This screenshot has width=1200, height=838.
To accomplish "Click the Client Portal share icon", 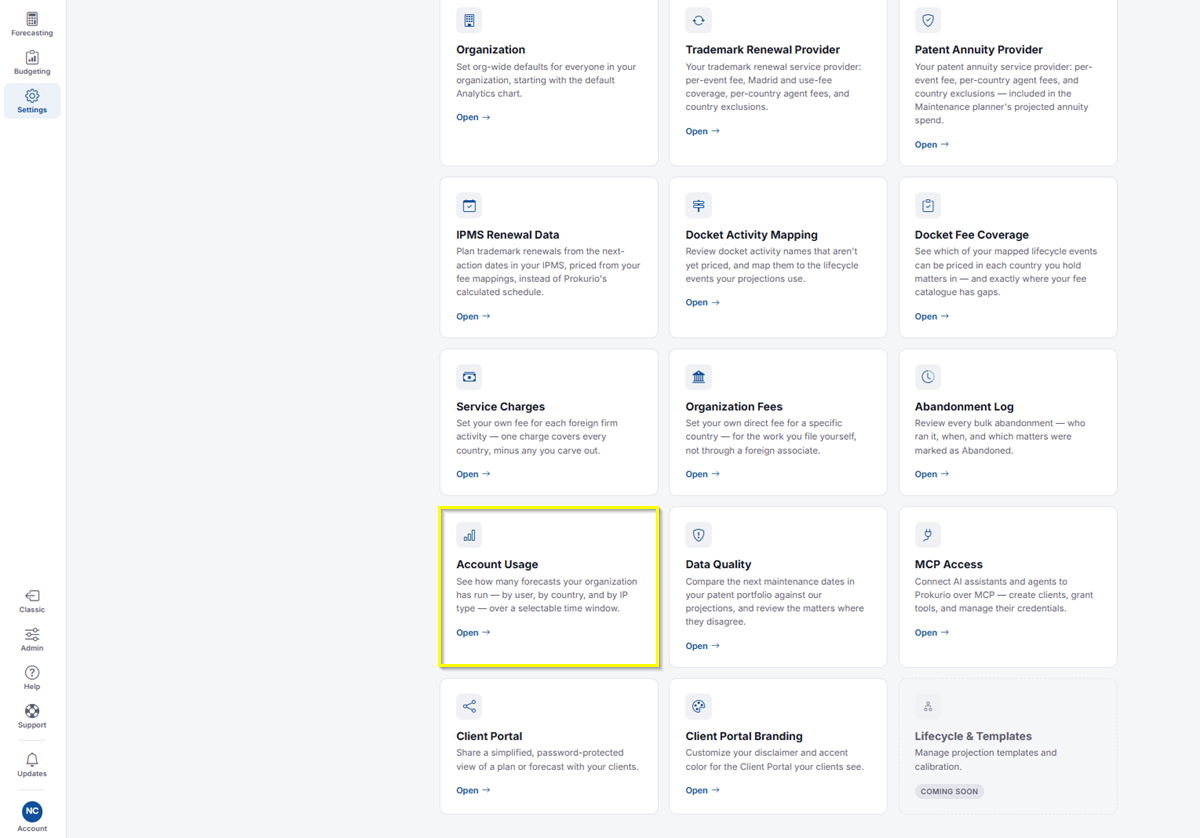I will point(469,707).
